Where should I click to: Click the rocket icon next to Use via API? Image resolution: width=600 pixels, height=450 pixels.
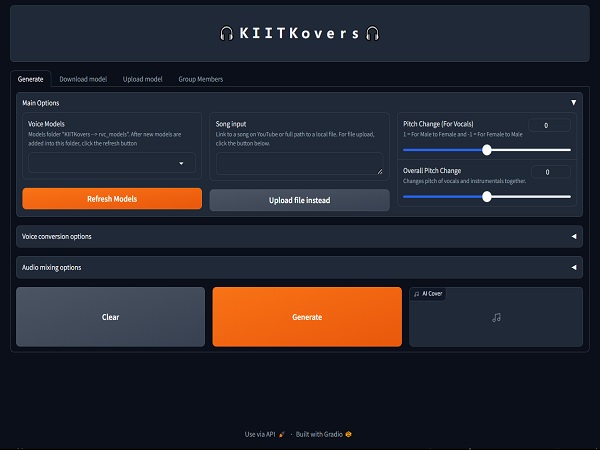(282, 434)
